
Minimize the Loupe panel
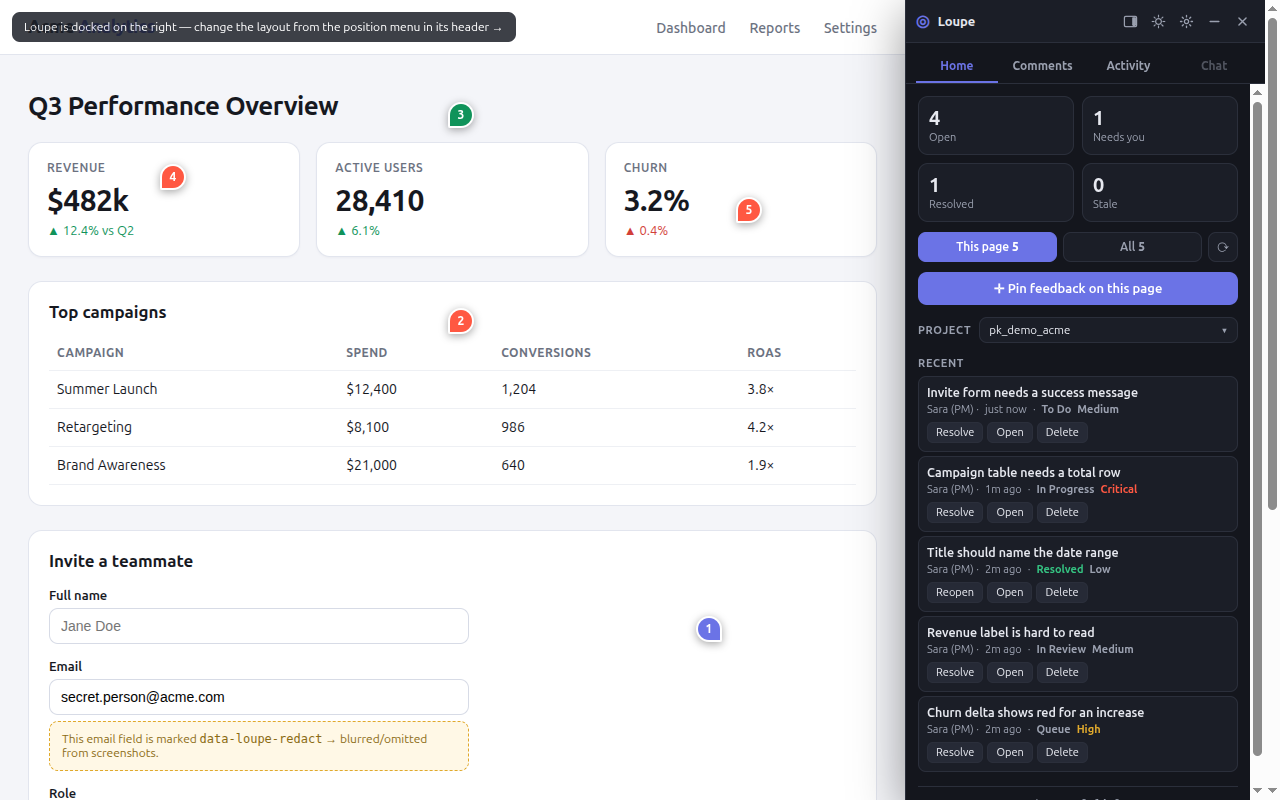(x=1214, y=21)
